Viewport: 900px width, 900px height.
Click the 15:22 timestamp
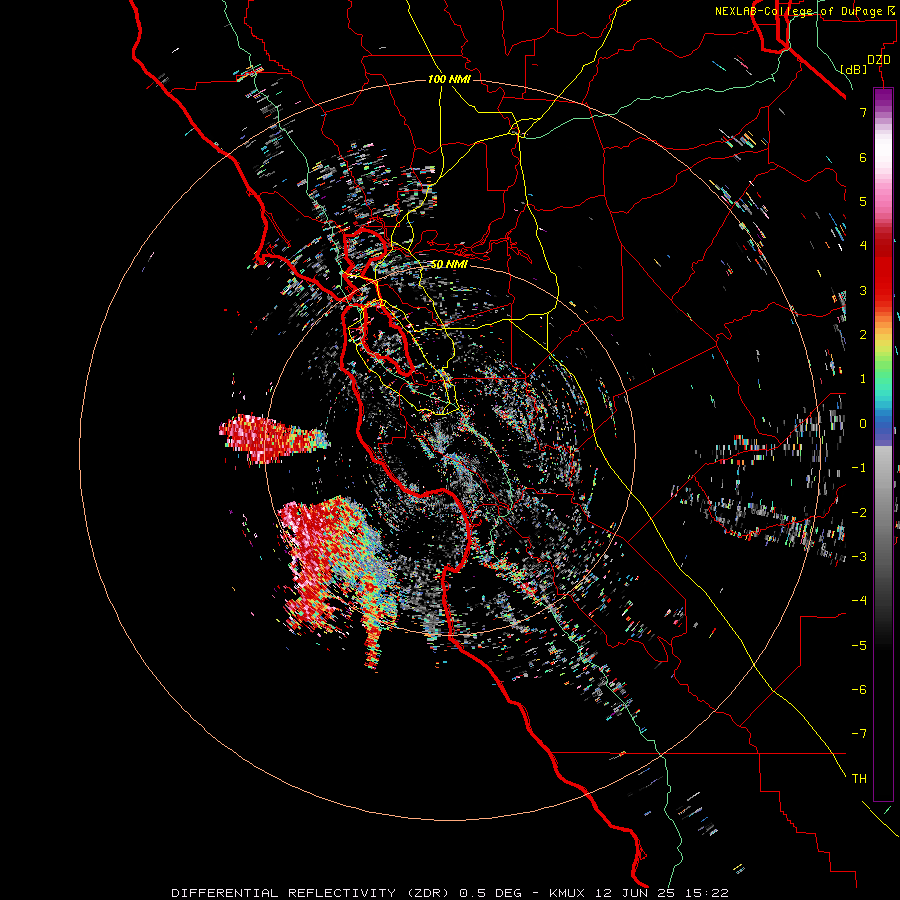tap(709, 893)
